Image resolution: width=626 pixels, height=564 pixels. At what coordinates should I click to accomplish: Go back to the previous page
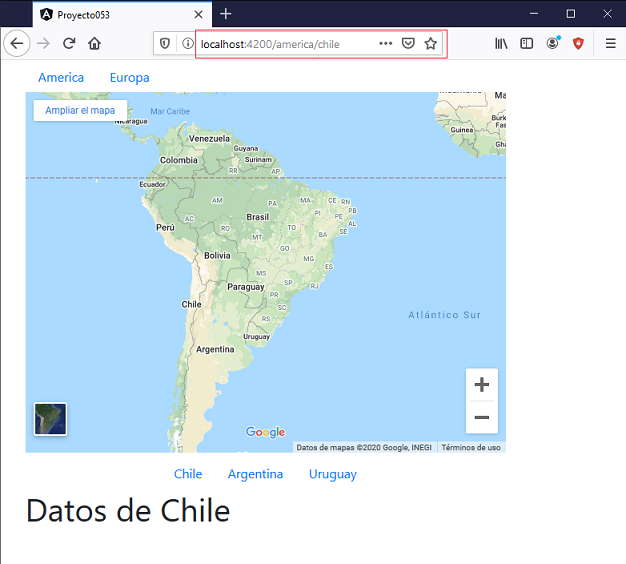[17, 43]
